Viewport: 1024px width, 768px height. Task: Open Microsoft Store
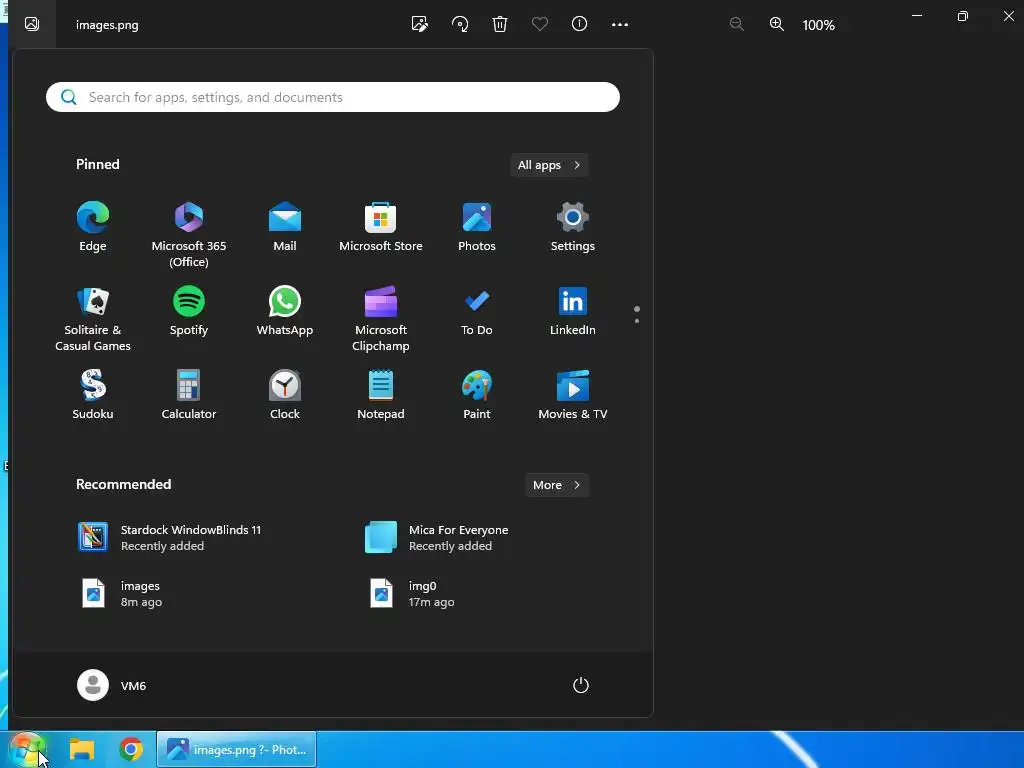tap(381, 227)
